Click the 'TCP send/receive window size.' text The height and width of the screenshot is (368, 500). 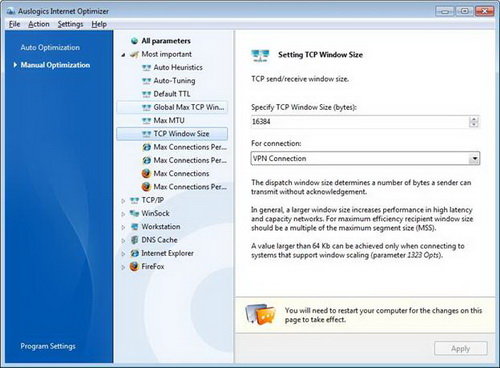pos(300,79)
